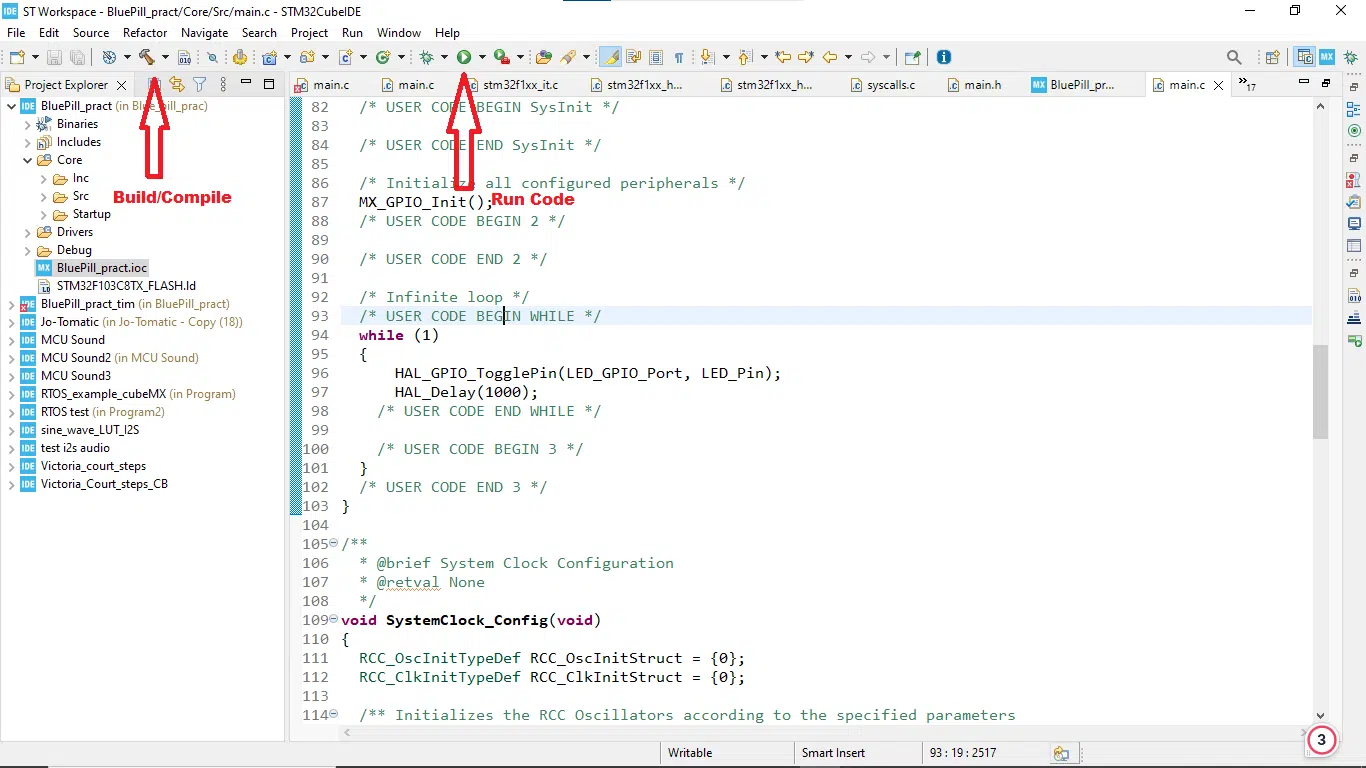The height and width of the screenshot is (768, 1366).
Task: Toggle Show Whitespace Characters pilcrow button
Action: [x=679, y=57]
